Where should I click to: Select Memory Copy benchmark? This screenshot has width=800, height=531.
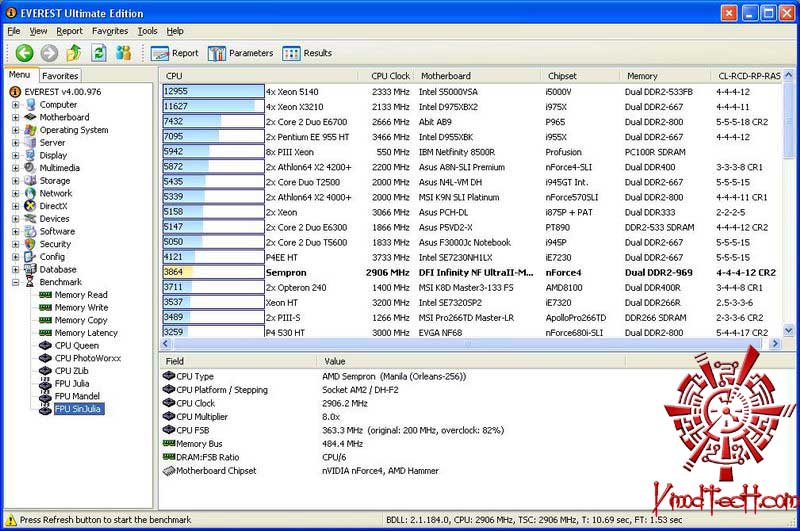pos(81,320)
